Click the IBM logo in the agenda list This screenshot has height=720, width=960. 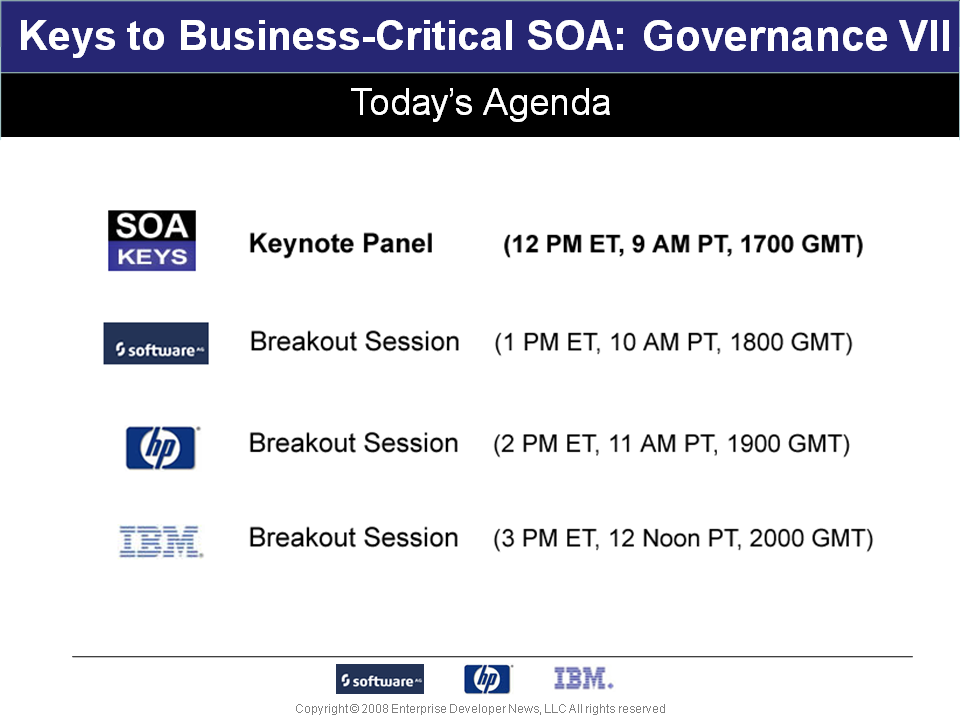point(161,541)
